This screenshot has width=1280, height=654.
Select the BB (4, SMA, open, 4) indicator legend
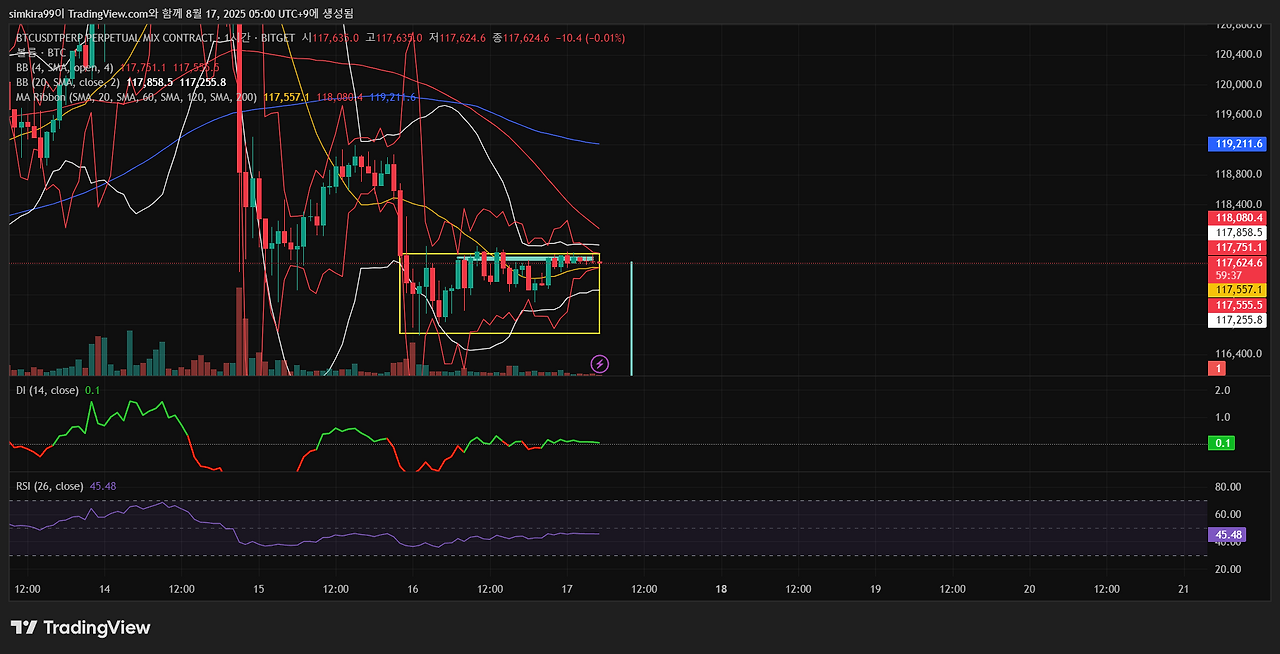(64, 67)
